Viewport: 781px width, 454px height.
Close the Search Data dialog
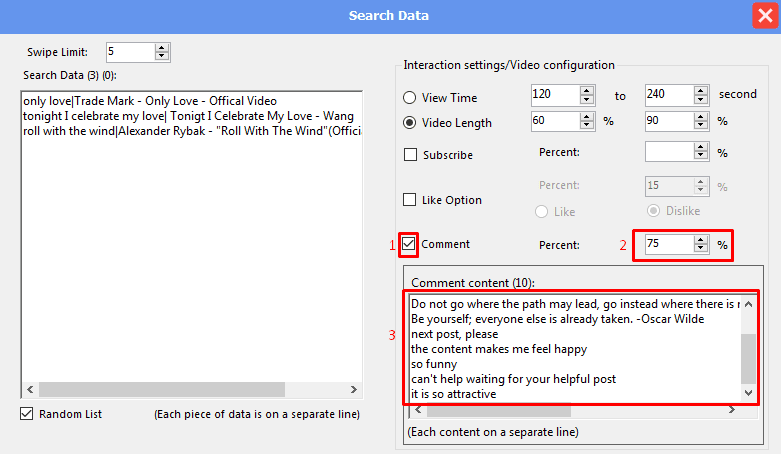coord(765,16)
